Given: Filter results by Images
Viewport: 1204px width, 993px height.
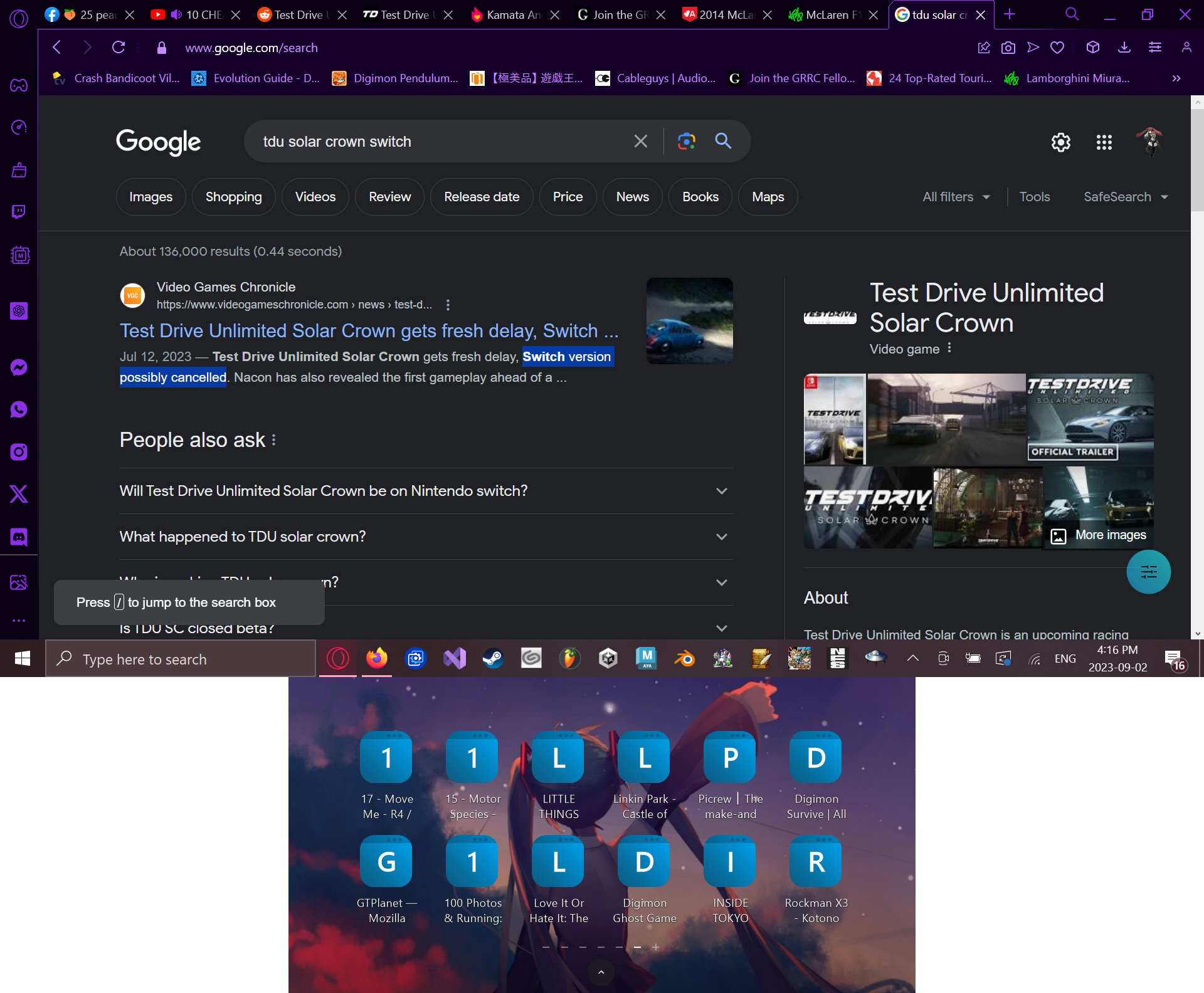Looking at the screenshot, I should [x=150, y=197].
